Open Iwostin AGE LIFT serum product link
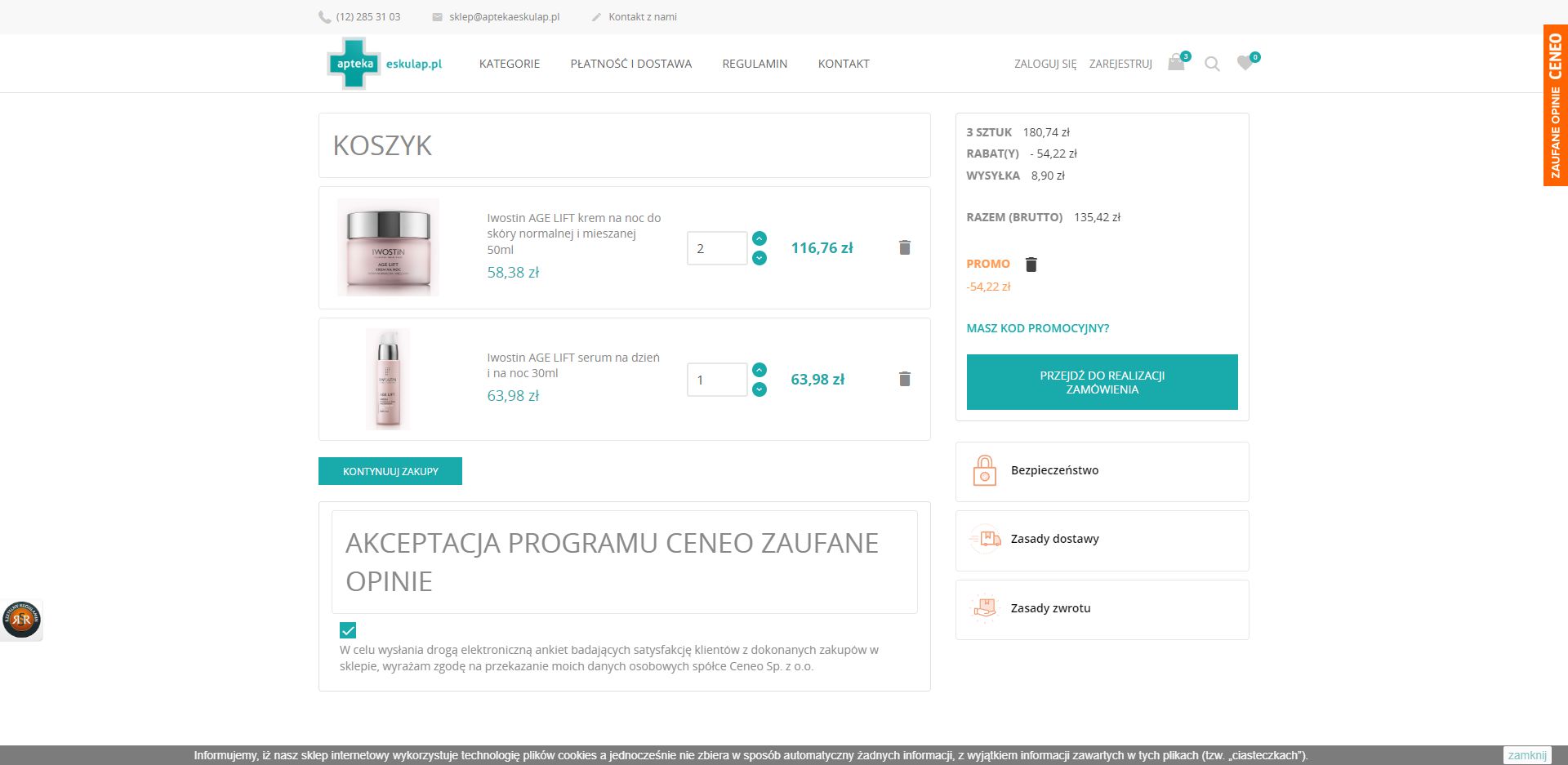Viewport: 1568px width, 765px height. [573, 365]
